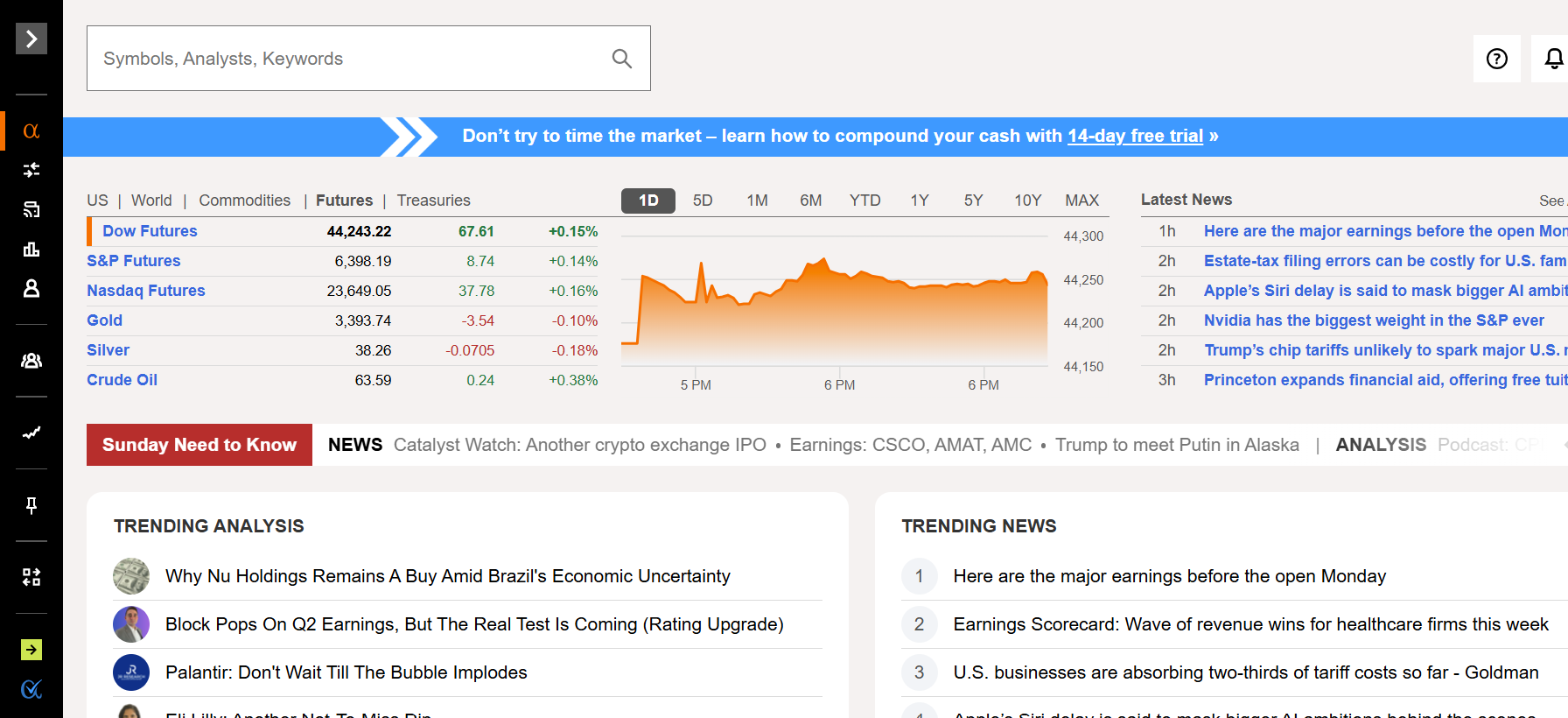Screen dimensions: 1568x718
Task: Open Nasdaq Futures quote
Action: click(145, 291)
